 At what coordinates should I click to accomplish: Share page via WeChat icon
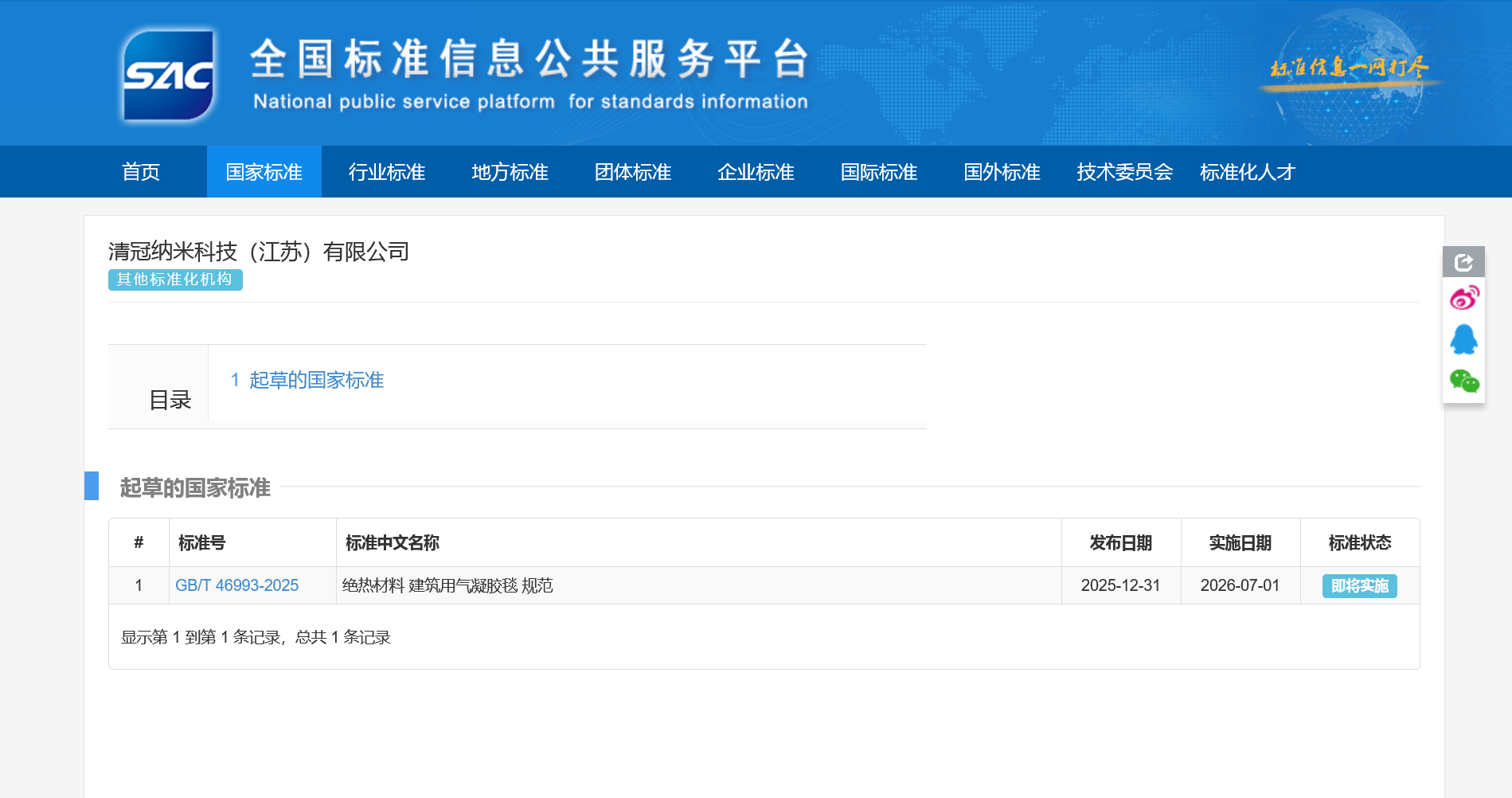pyautogui.click(x=1463, y=381)
